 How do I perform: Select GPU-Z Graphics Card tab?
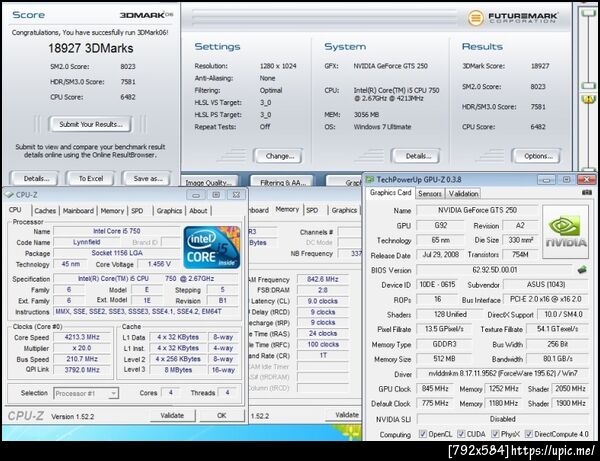[390, 193]
